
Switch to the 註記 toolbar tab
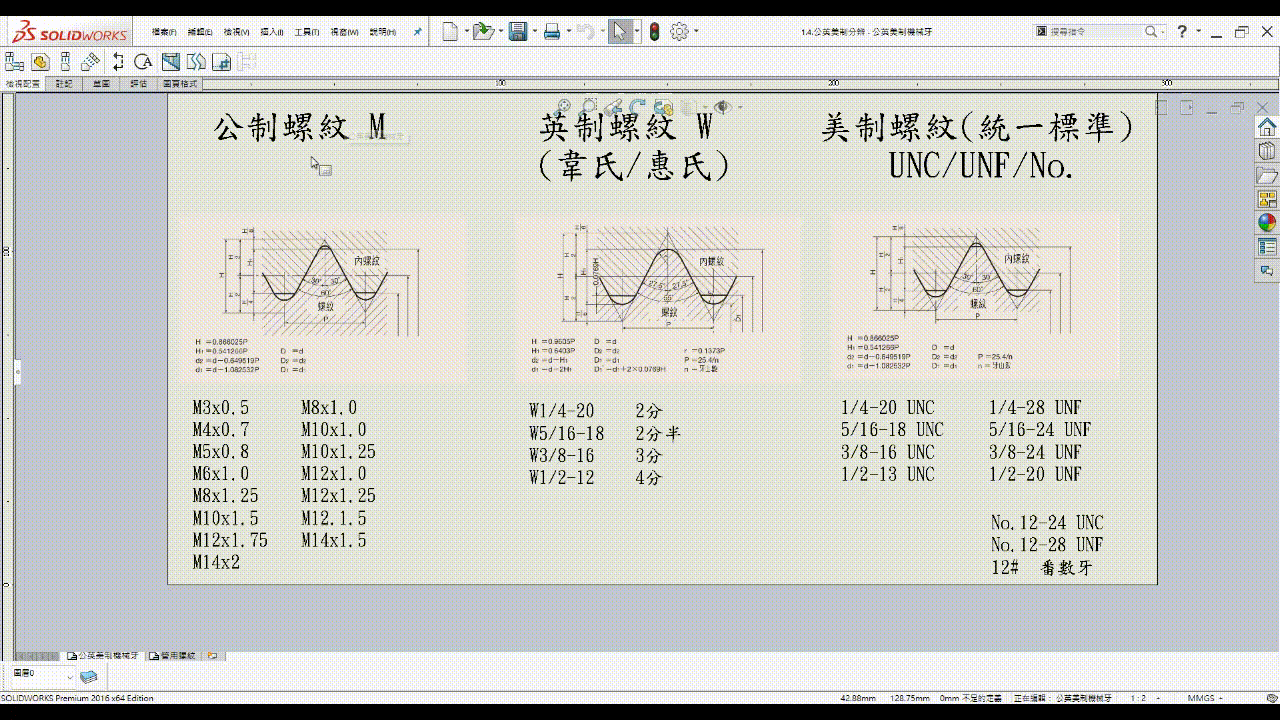point(63,84)
